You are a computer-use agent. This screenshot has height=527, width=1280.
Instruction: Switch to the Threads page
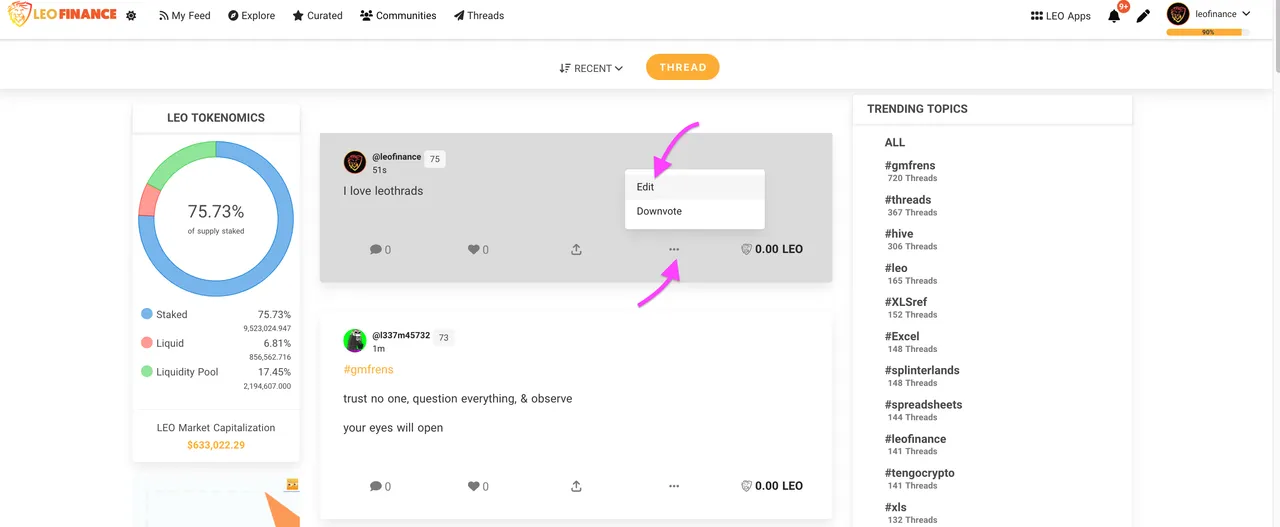tap(478, 16)
